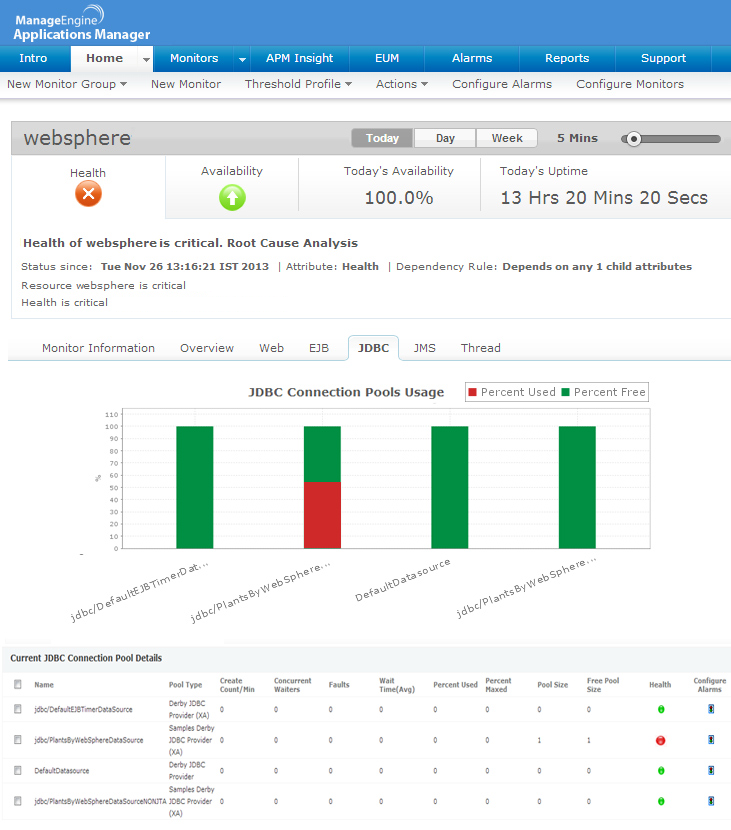Click the green DefaultDatasource chart bar
Screen dimensions: 731x830
[x=450, y=487]
